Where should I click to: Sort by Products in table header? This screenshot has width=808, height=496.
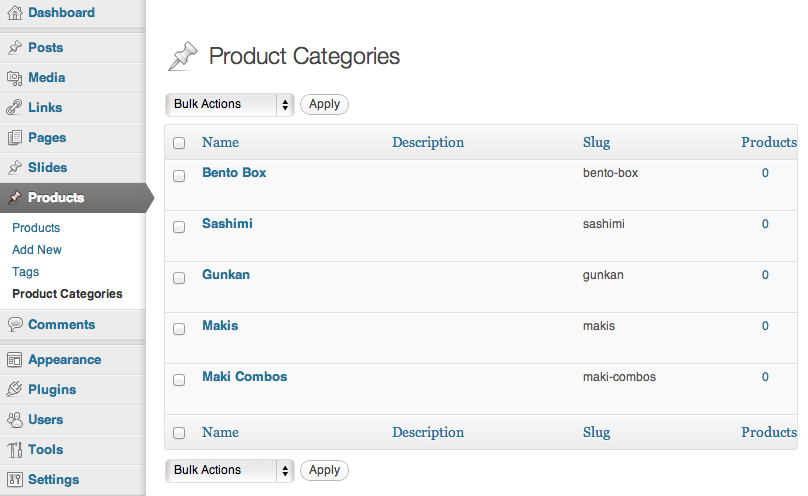pyautogui.click(x=769, y=143)
